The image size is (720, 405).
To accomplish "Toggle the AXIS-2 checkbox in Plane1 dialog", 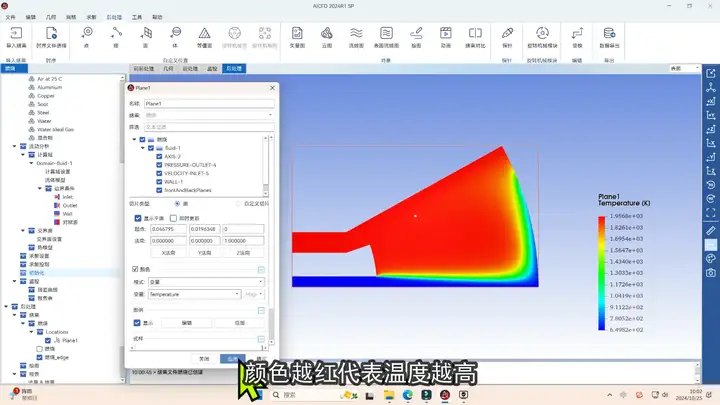I will pyautogui.click(x=159, y=157).
